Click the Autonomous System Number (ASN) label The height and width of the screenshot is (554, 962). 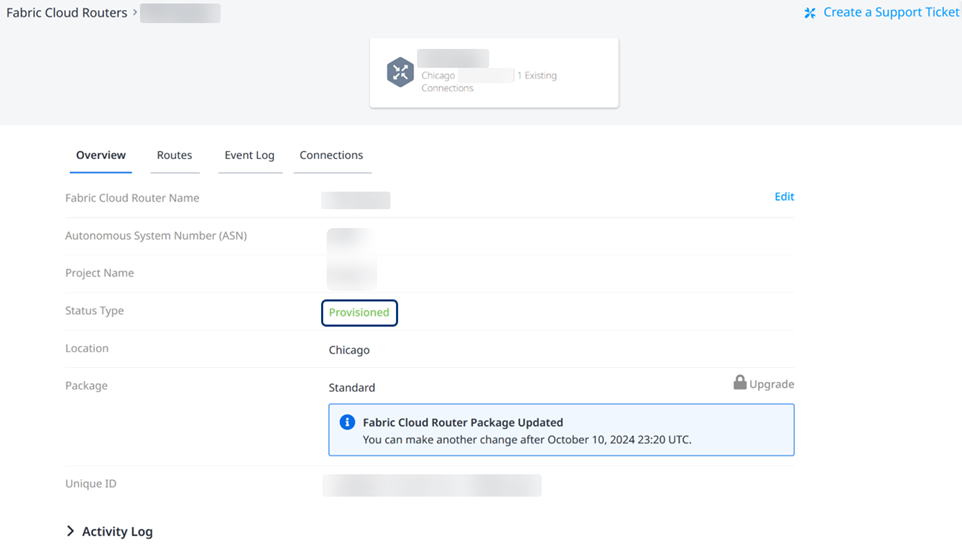coord(156,236)
